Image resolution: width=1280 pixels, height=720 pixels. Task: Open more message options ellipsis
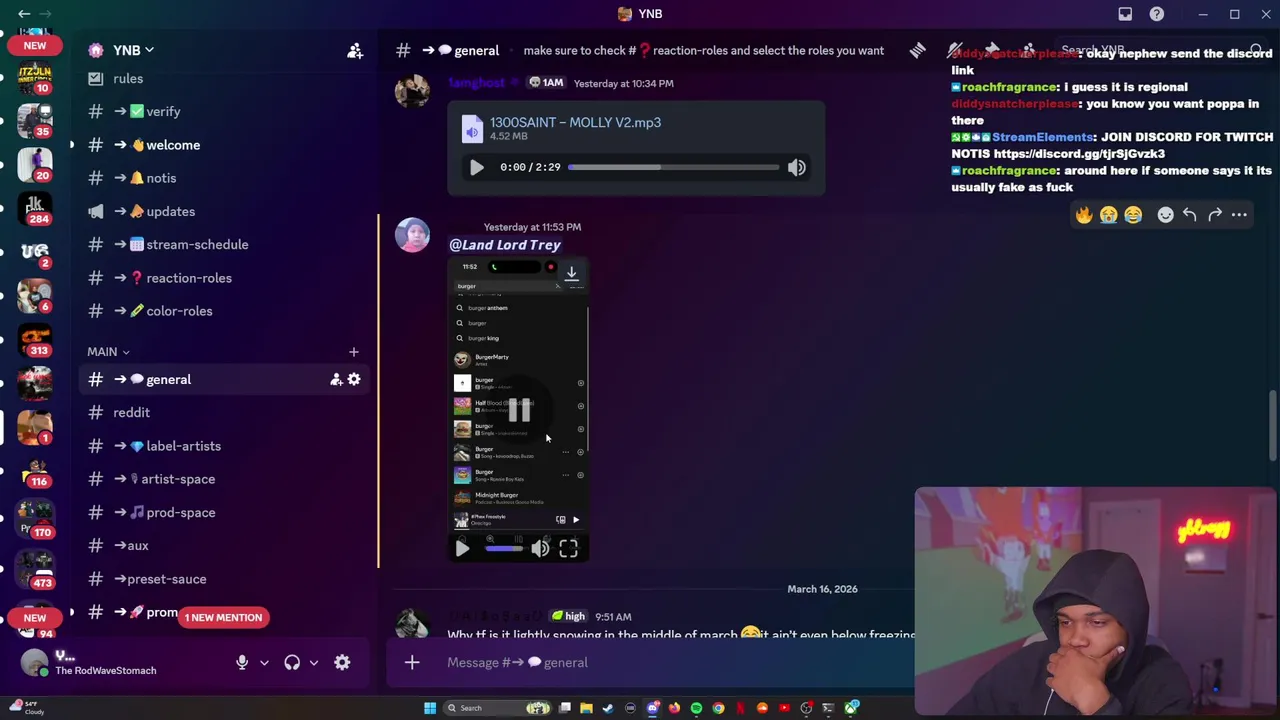pos(1239,214)
